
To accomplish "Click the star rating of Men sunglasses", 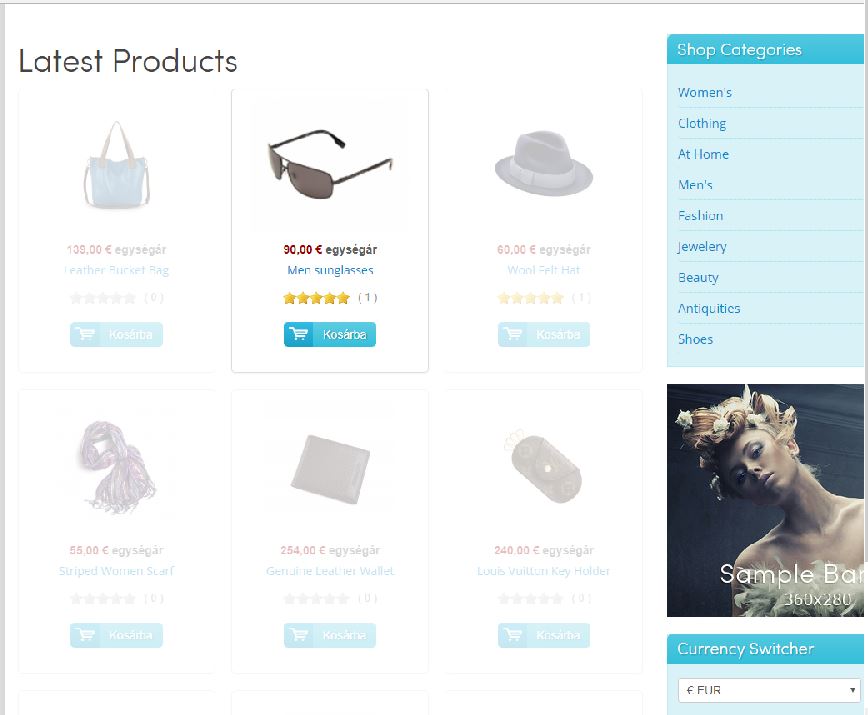I will click(x=317, y=298).
